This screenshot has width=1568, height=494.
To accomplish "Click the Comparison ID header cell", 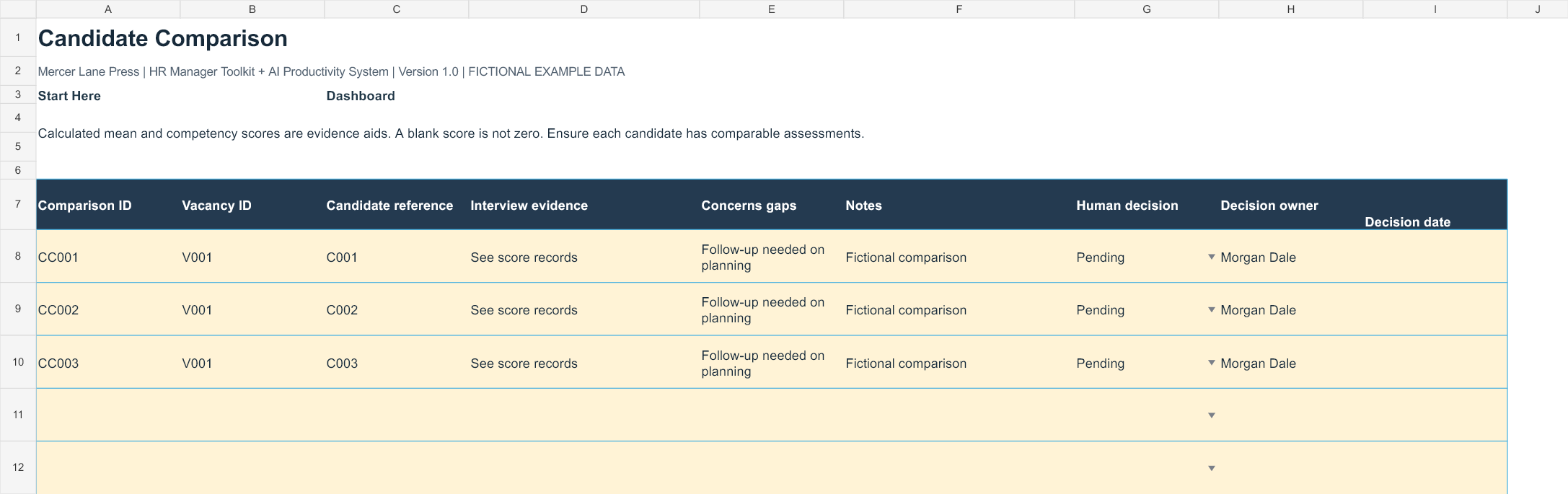I will click(x=108, y=205).
